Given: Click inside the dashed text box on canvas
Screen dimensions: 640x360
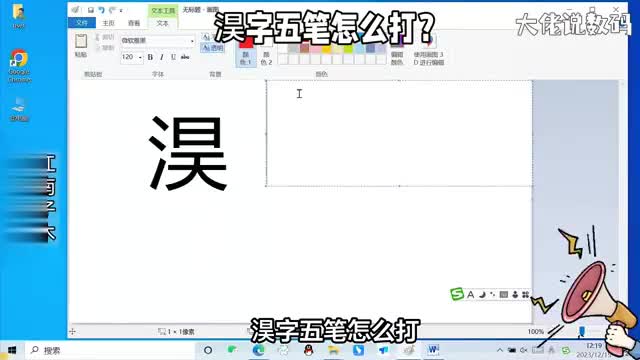Looking at the screenshot, I should click(x=399, y=133).
